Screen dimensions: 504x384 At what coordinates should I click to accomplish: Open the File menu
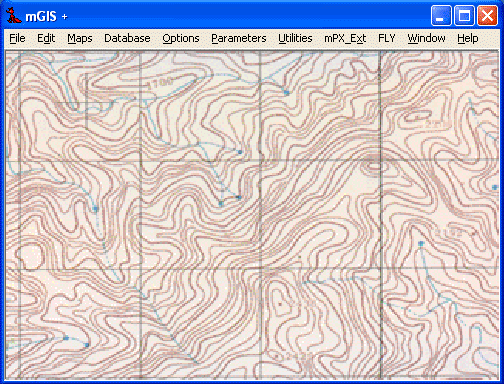17,38
